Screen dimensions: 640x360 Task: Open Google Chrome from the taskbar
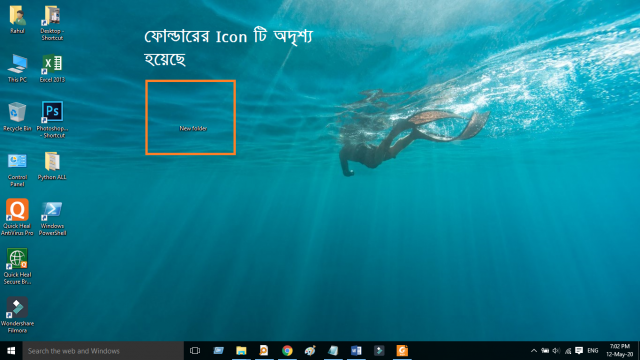[287, 351]
